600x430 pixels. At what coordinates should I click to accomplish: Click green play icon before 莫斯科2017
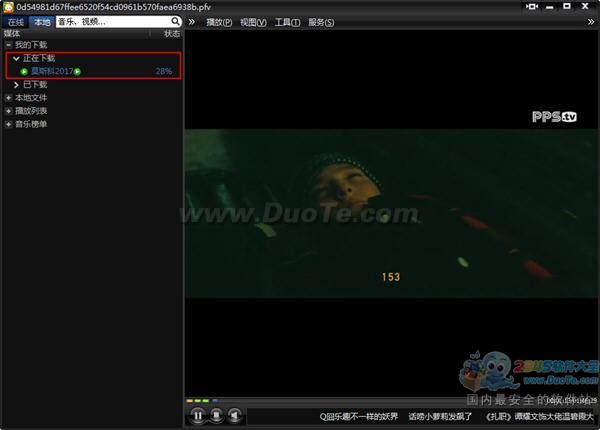24,72
